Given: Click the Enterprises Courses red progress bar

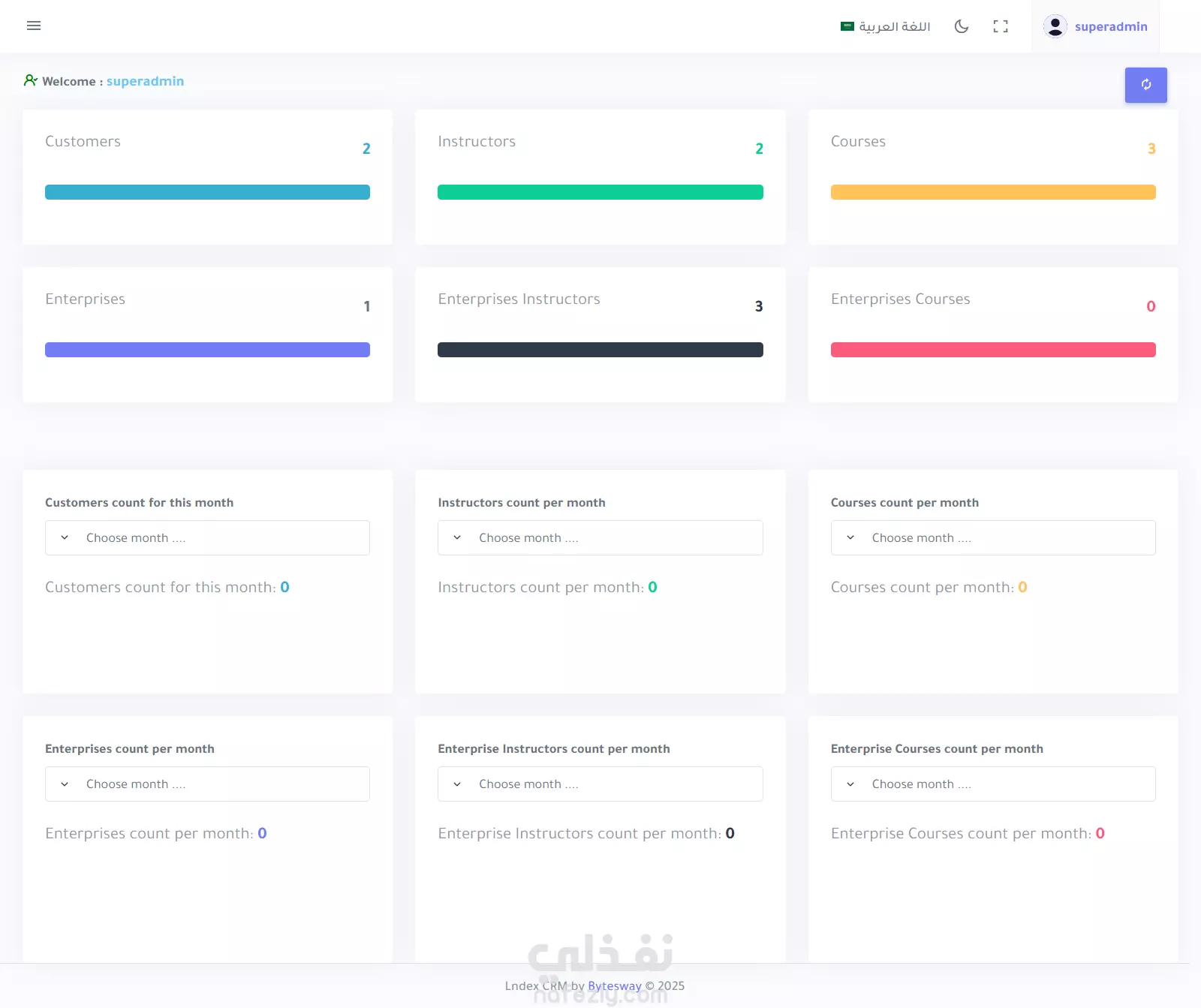Looking at the screenshot, I should pyautogui.click(x=993, y=350).
